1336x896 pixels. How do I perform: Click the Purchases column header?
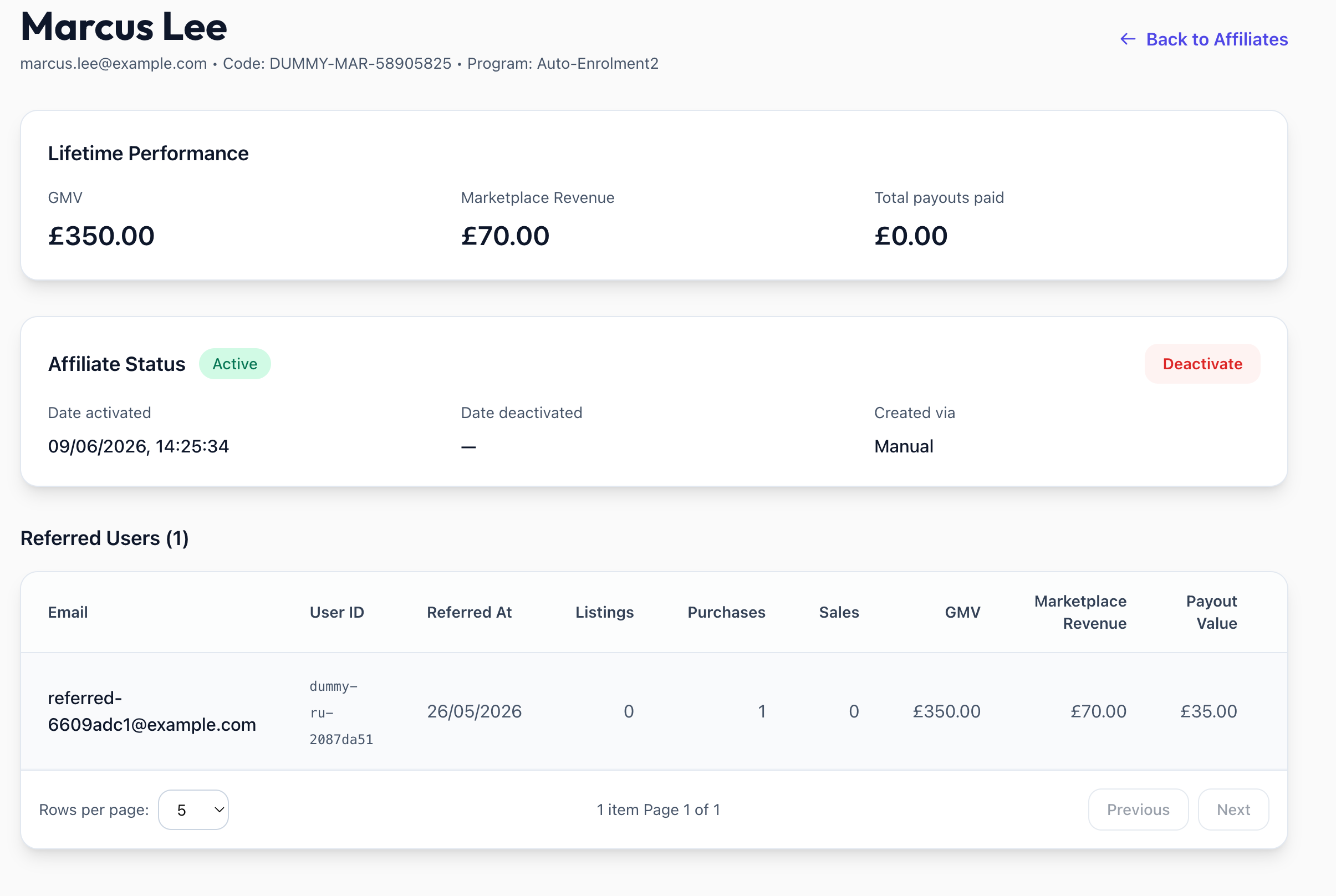(x=726, y=612)
